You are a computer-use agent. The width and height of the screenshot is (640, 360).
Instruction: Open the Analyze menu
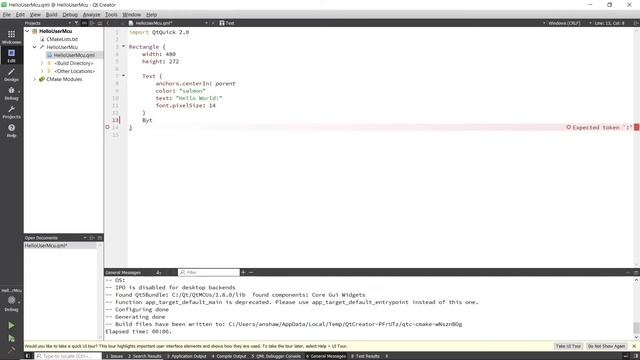click(x=91, y=15)
